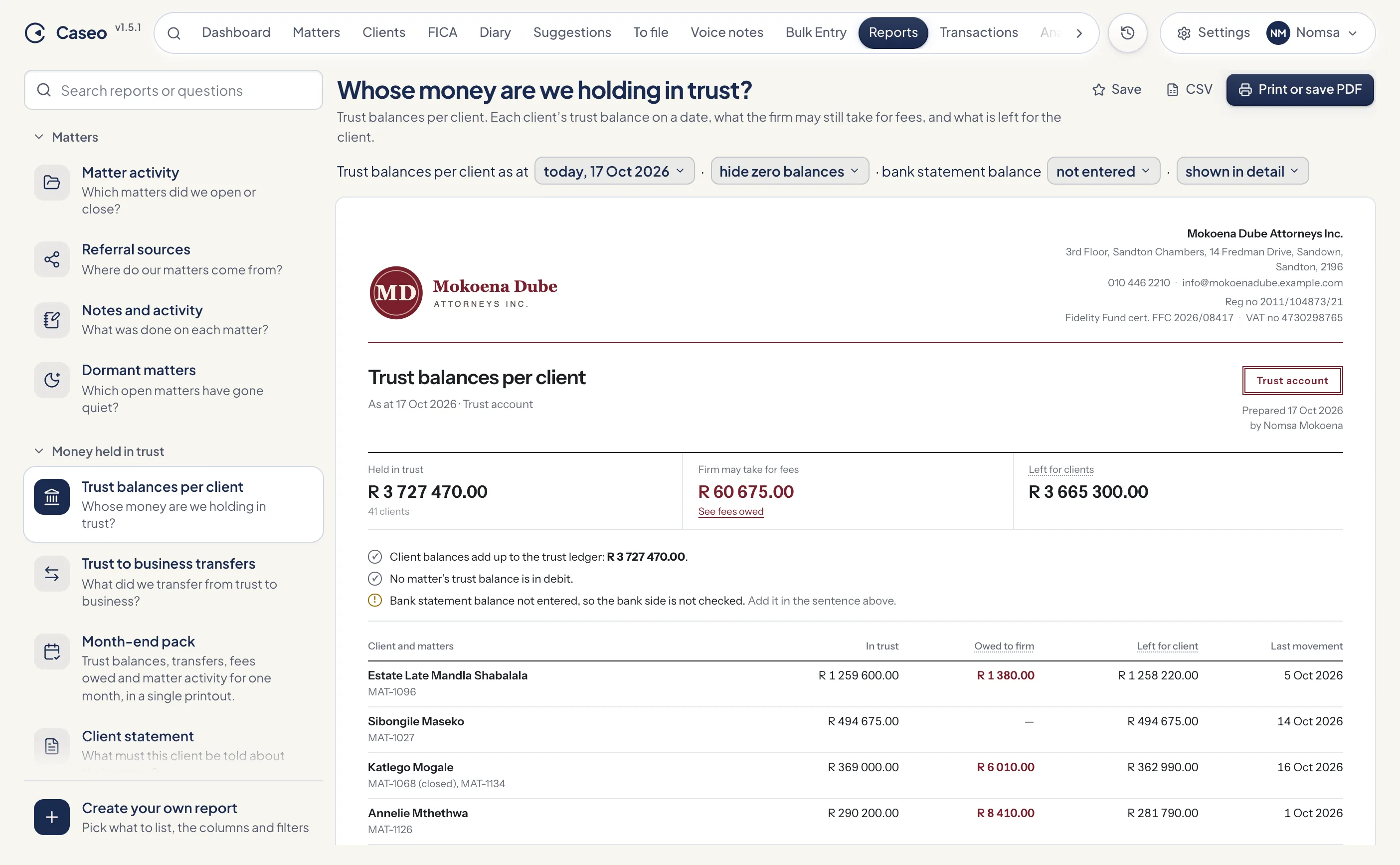The height and width of the screenshot is (865, 1400).
Task: Open the Voice notes tab
Action: point(726,32)
